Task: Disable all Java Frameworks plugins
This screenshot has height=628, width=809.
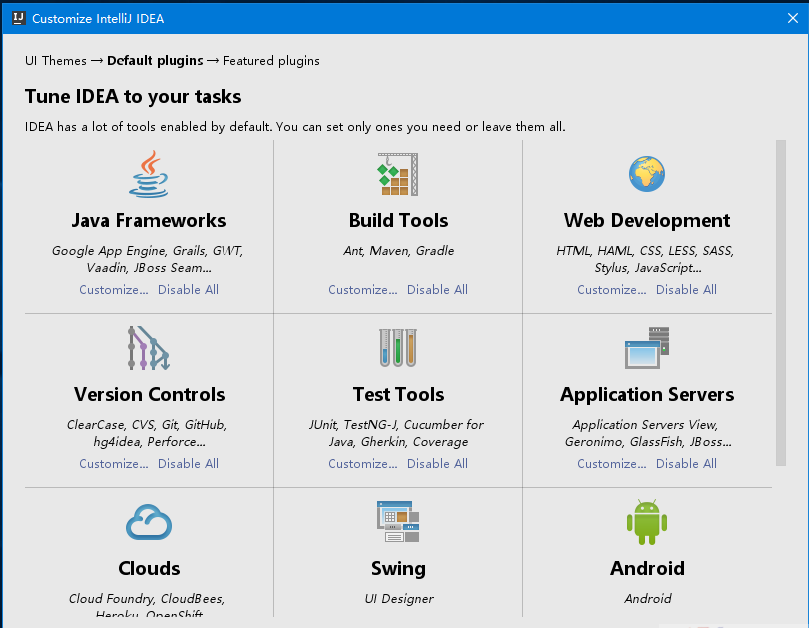Action: [x=188, y=289]
